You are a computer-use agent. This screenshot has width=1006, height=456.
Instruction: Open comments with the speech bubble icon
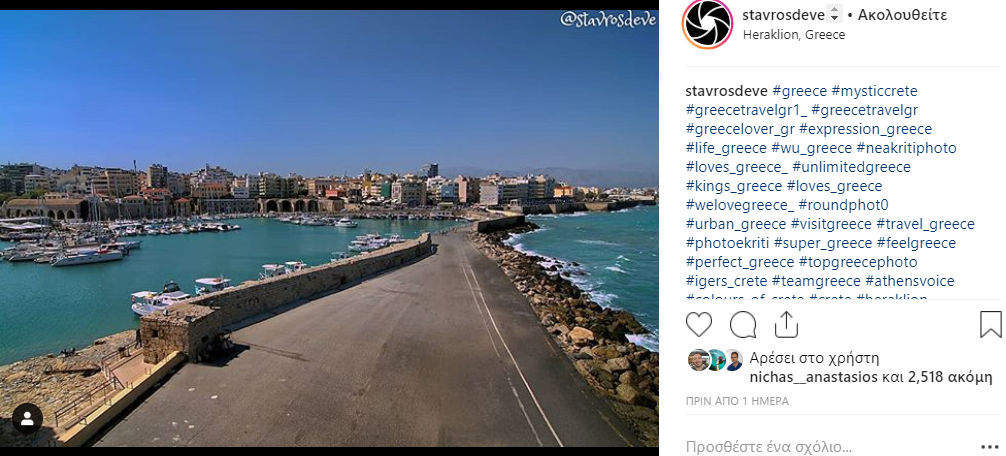point(743,325)
